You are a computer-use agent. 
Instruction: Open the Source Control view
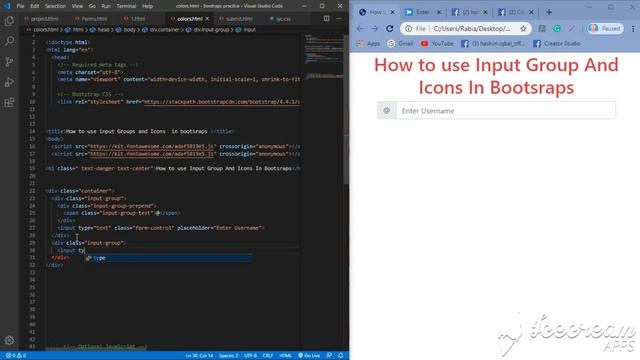coord(9,62)
